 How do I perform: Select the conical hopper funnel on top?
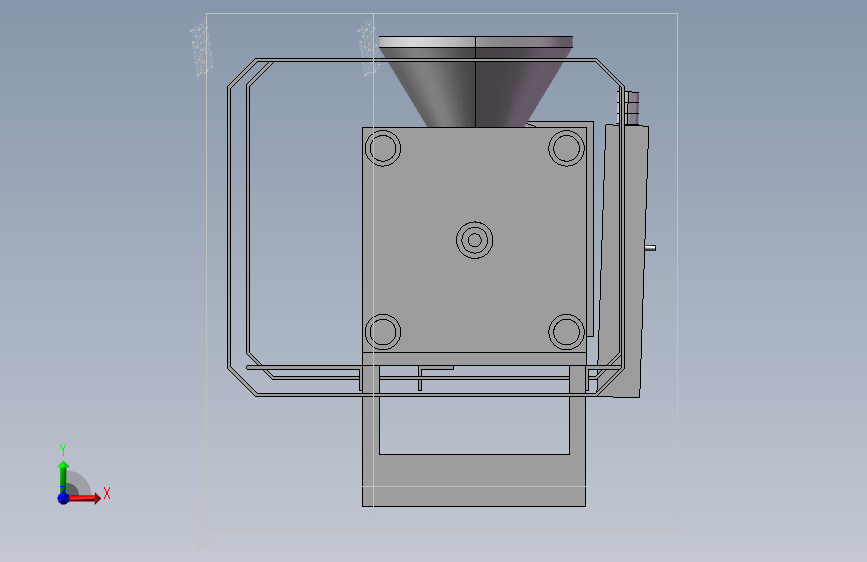[x=476, y=81]
